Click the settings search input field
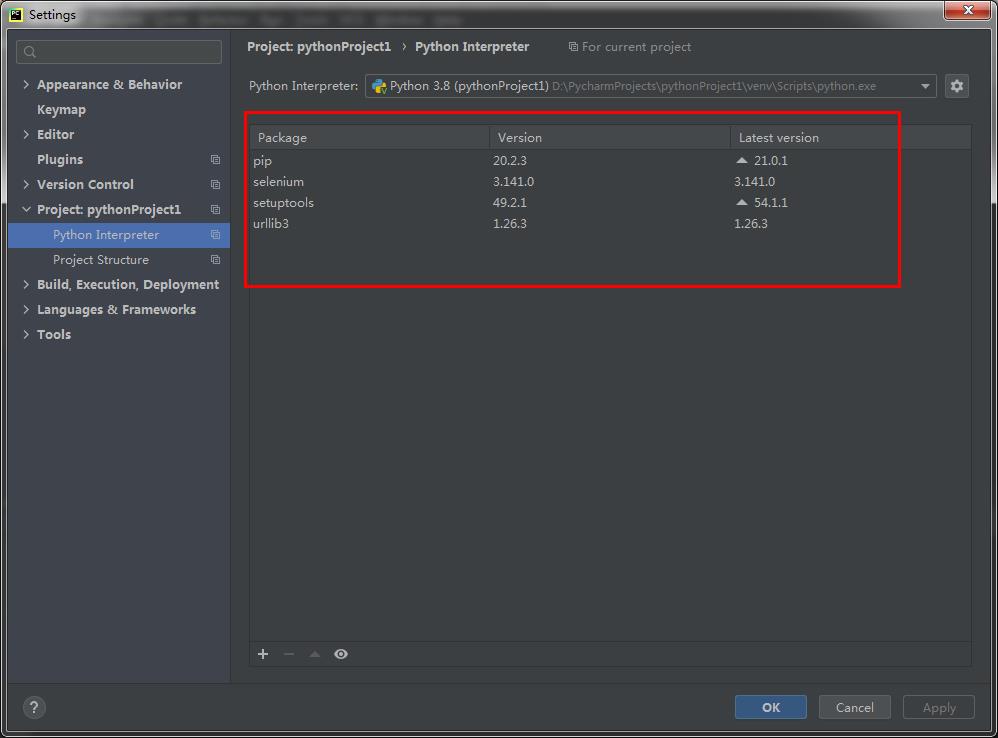The height and width of the screenshot is (738, 998). click(x=119, y=52)
